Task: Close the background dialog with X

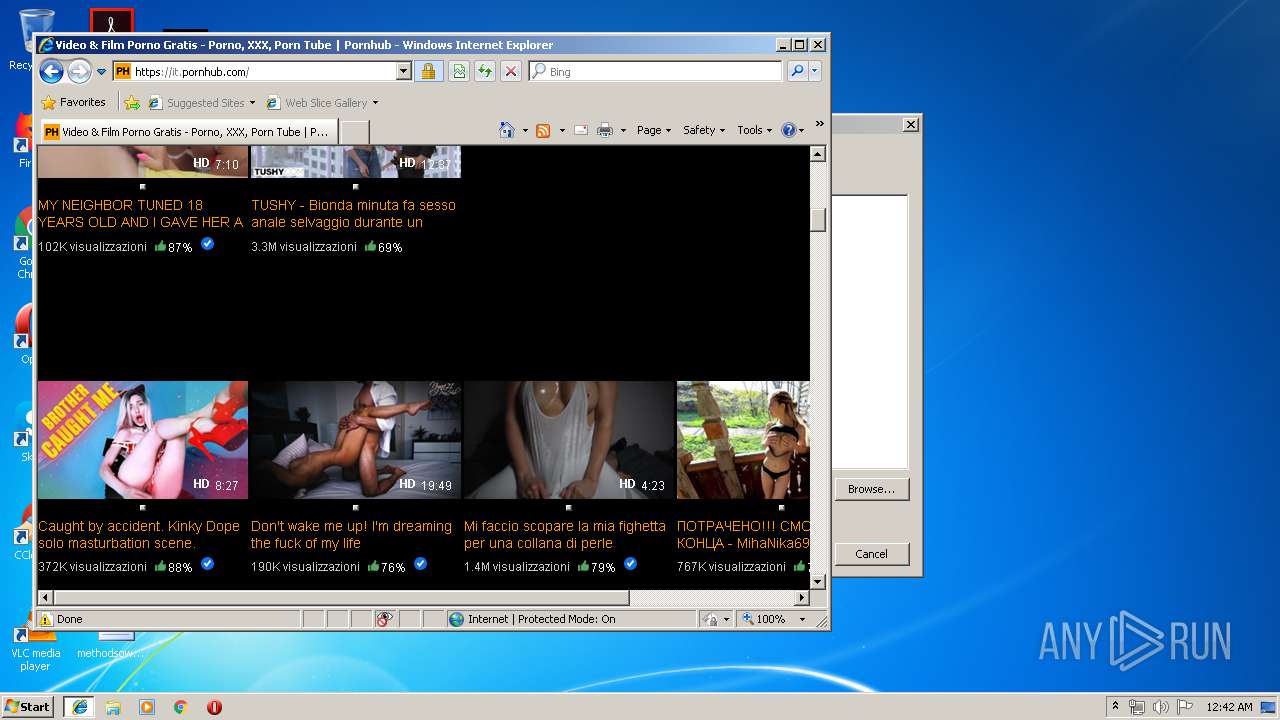Action: pos(910,124)
